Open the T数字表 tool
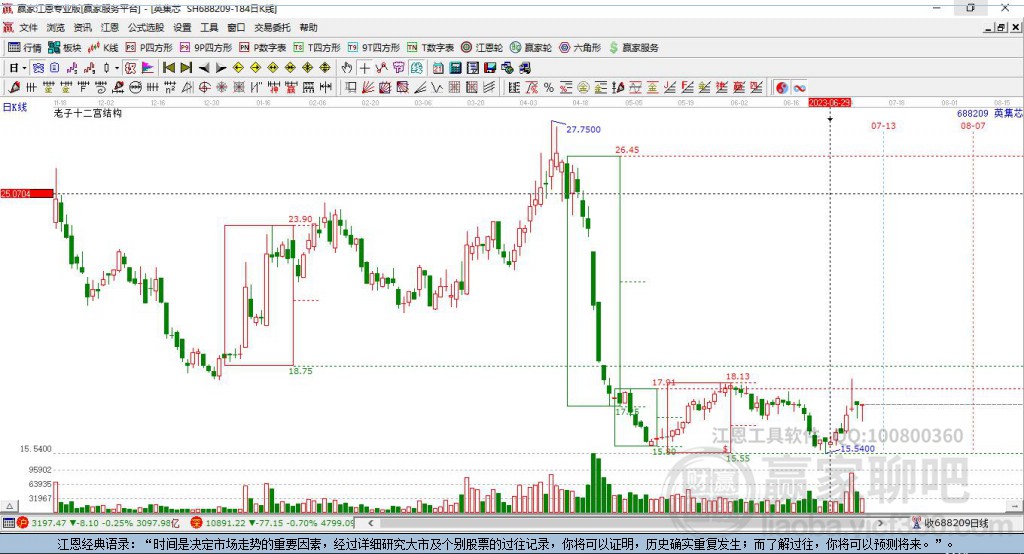The height and width of the screenshot is (554, 1024). click(430, 48)
